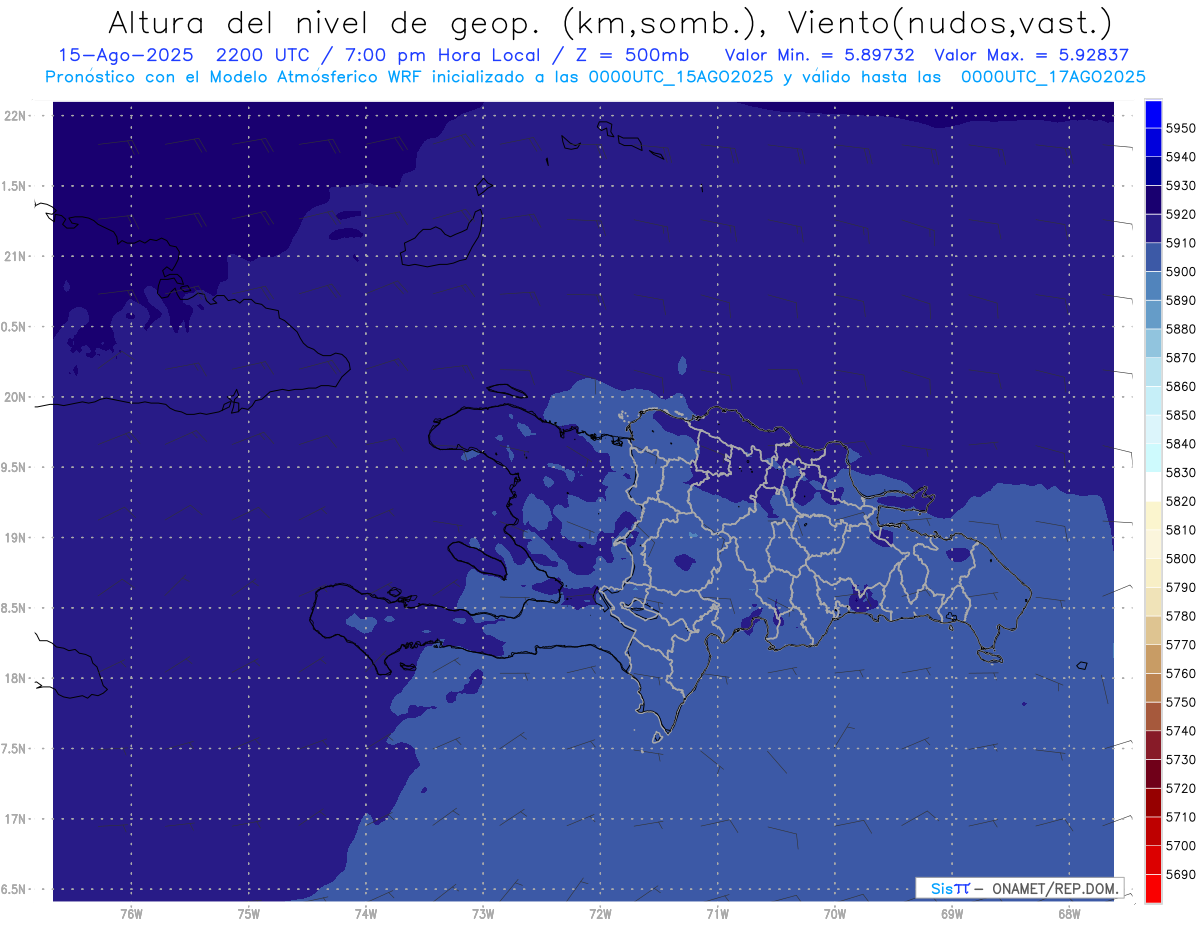Click the '5700' legend value
This screenshot has height=927, width=1200.
(x=1180, y=846)
